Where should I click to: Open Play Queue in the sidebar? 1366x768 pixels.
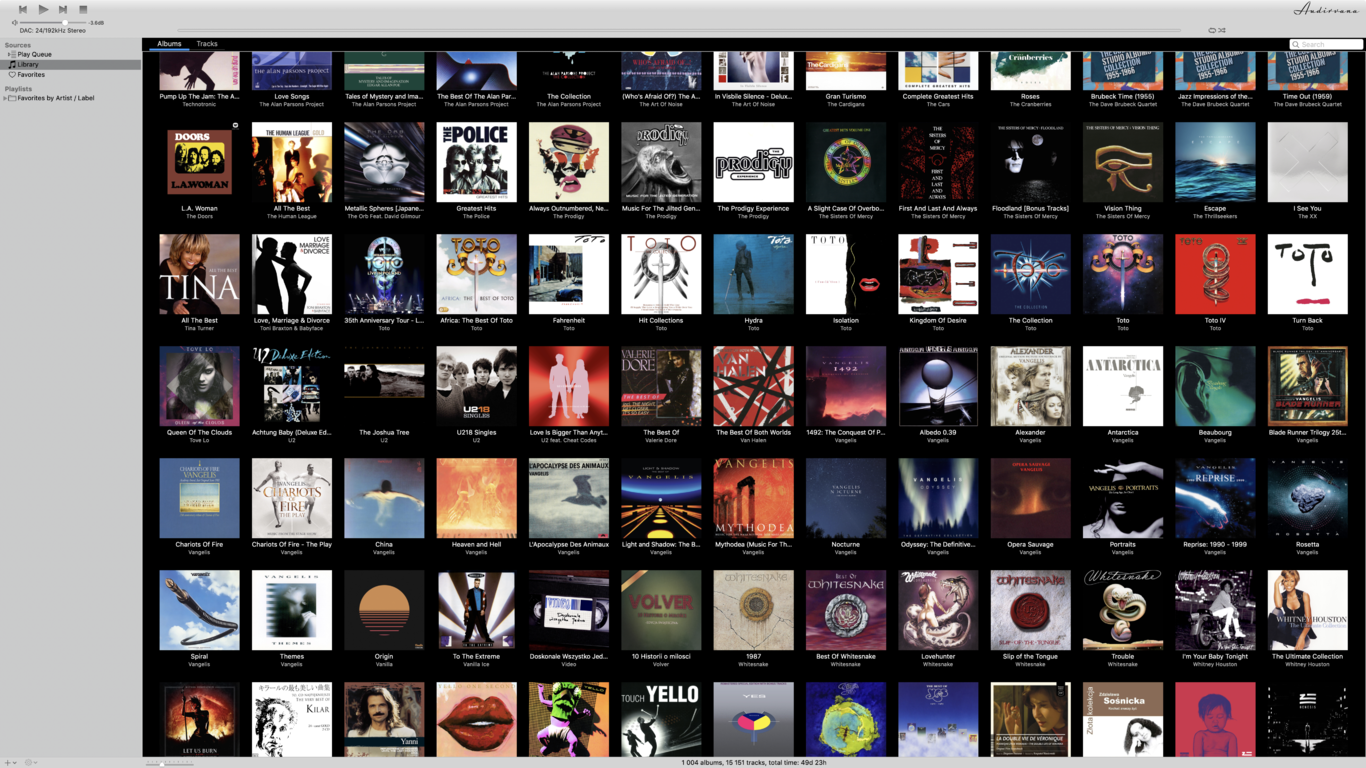(x=34, y=54)
